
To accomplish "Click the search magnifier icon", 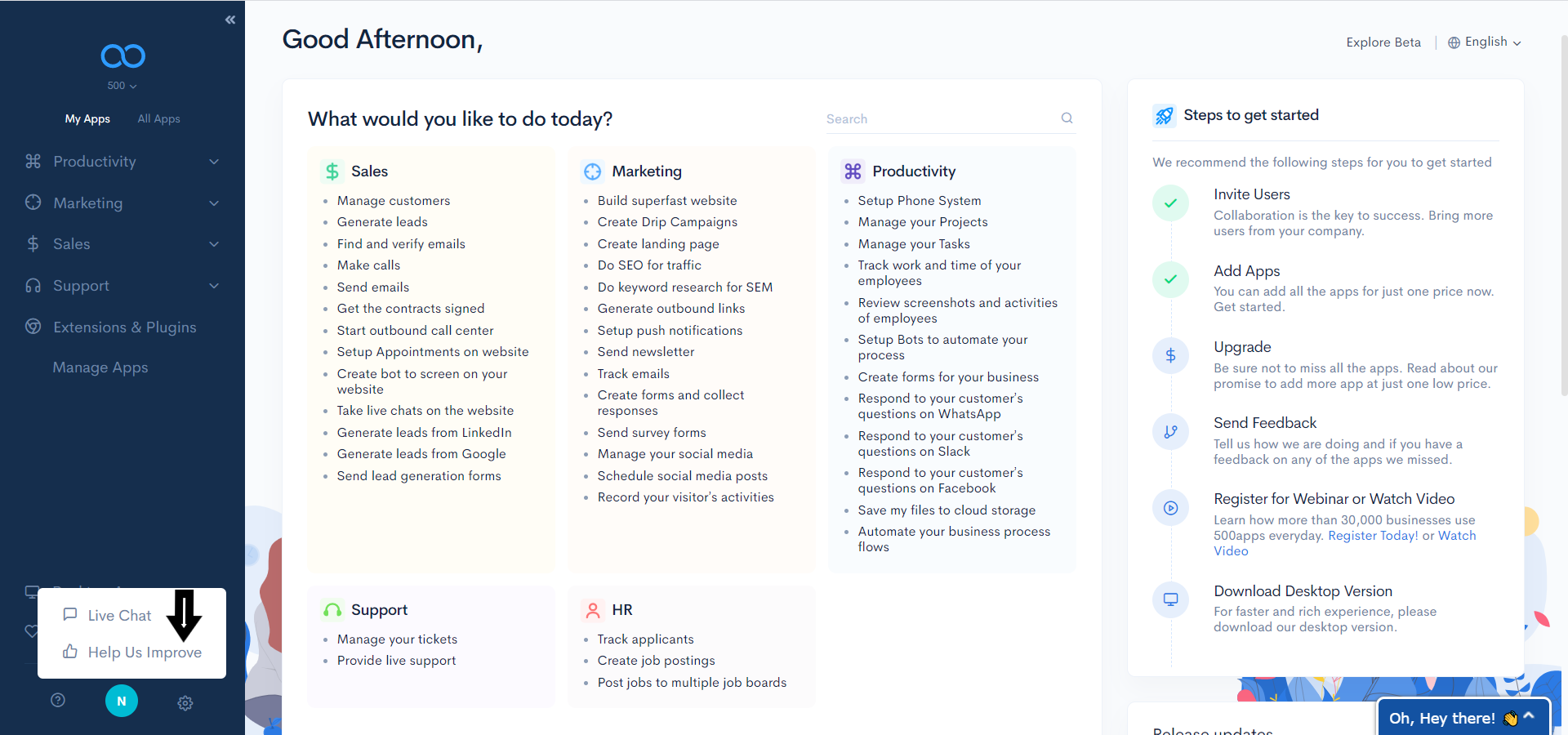I will click(x=1067, y=118).
